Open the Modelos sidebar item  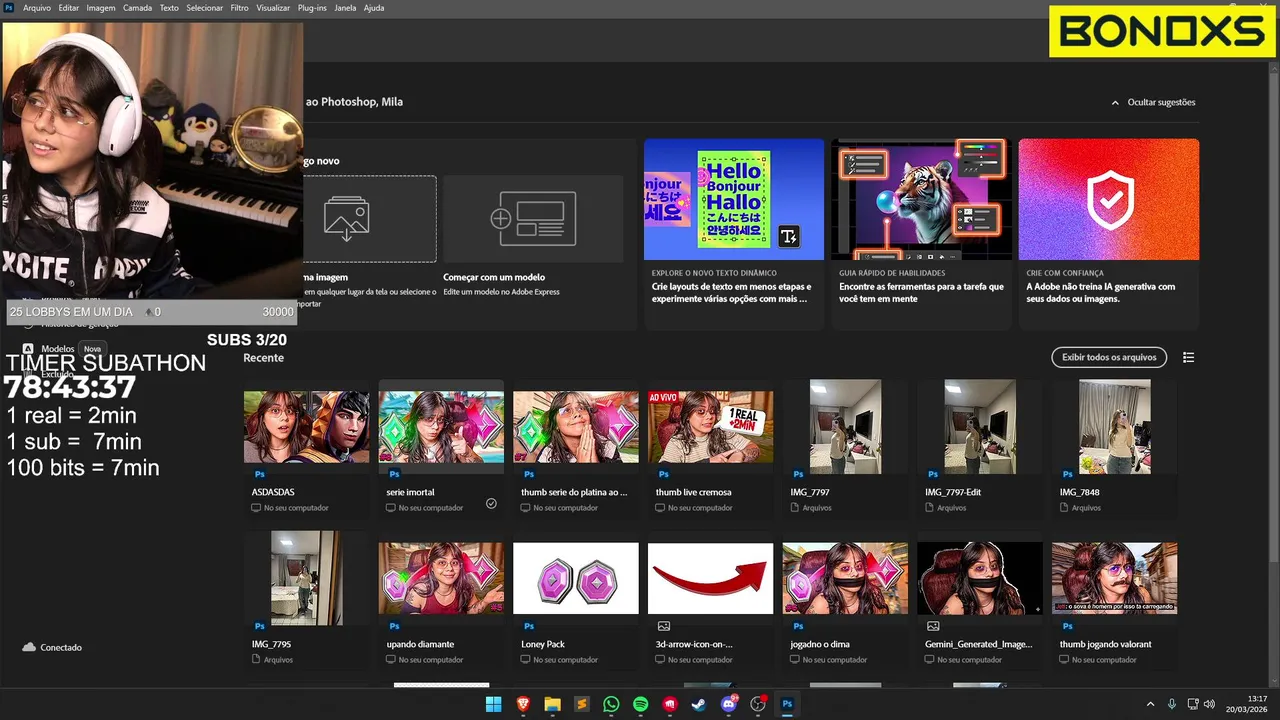(x=57, y=349)
